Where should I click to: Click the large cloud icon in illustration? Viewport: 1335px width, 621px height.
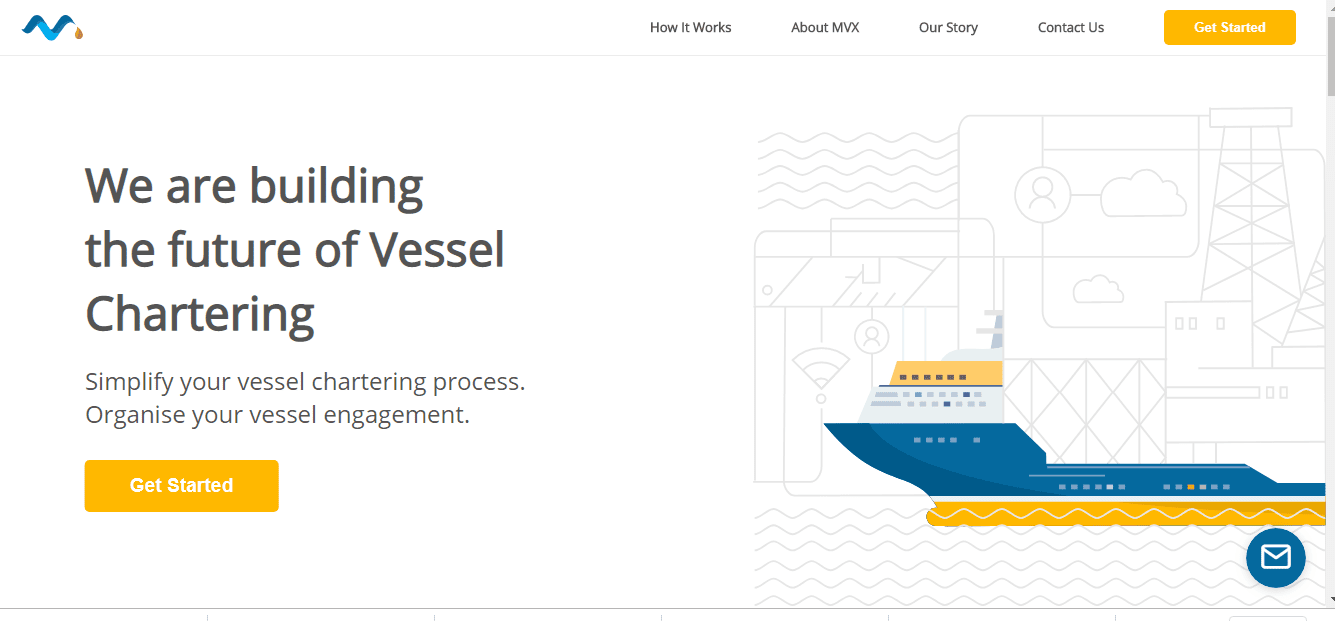tap(1144, 193)
